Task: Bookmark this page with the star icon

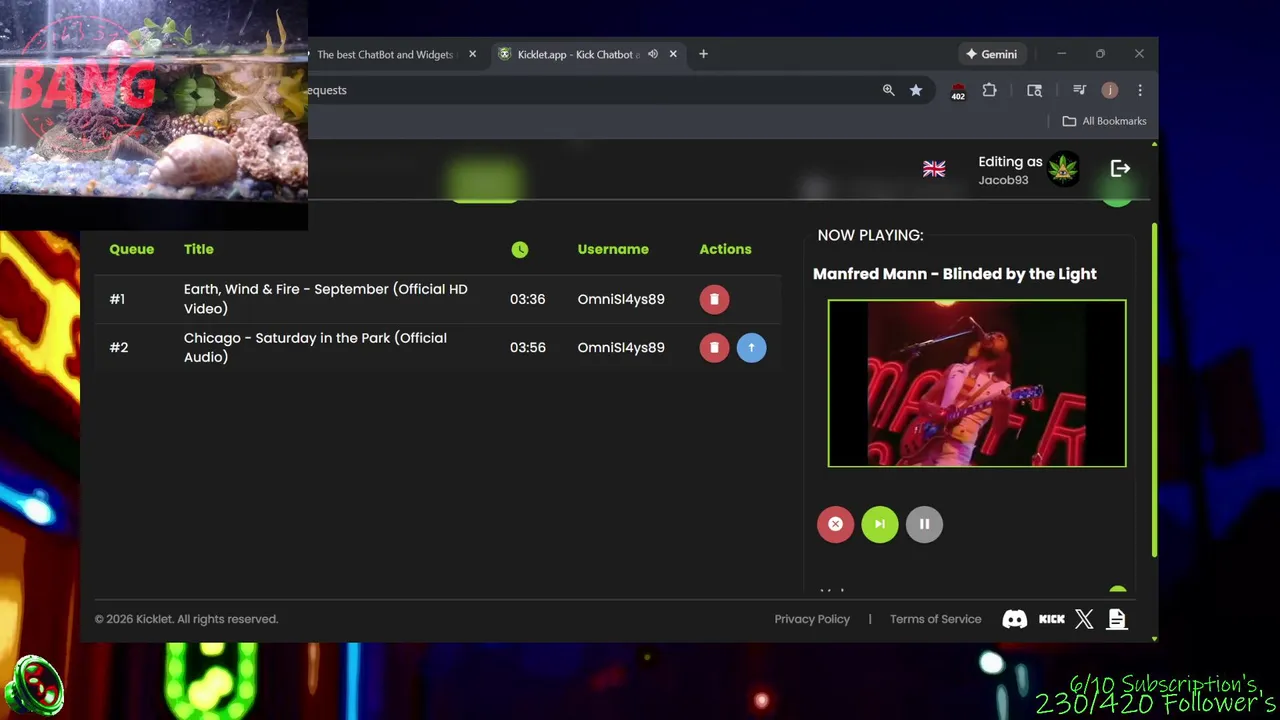Action: click(916, 90)
